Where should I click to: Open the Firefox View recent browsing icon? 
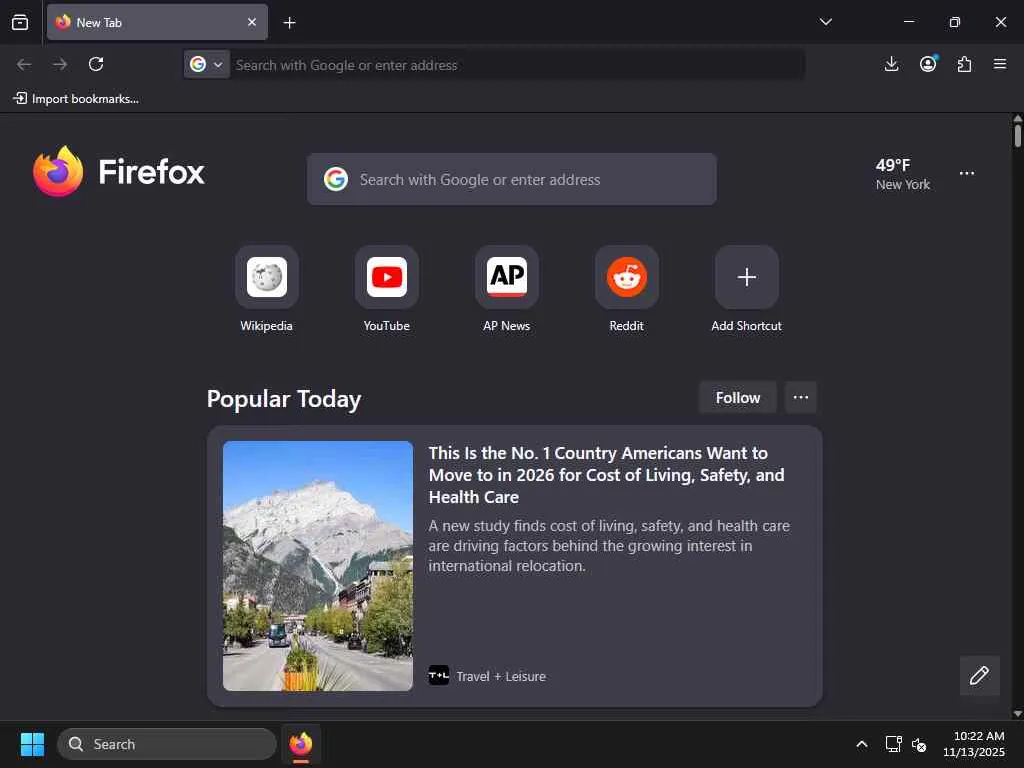click(x=20, y=23)
